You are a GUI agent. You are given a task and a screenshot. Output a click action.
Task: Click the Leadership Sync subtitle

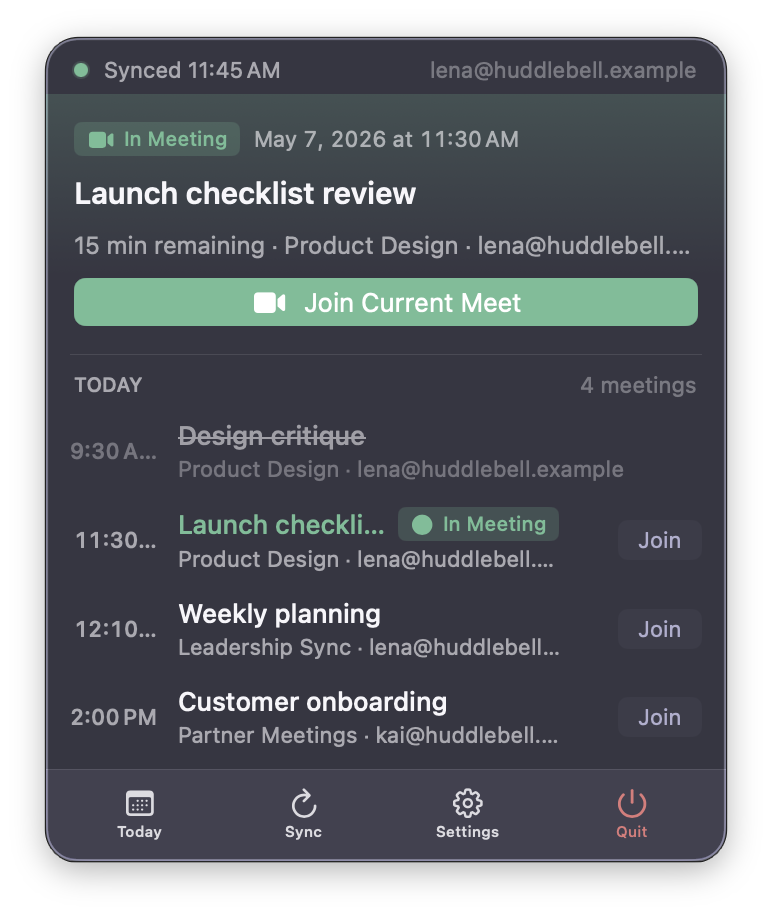pos(368,647)
